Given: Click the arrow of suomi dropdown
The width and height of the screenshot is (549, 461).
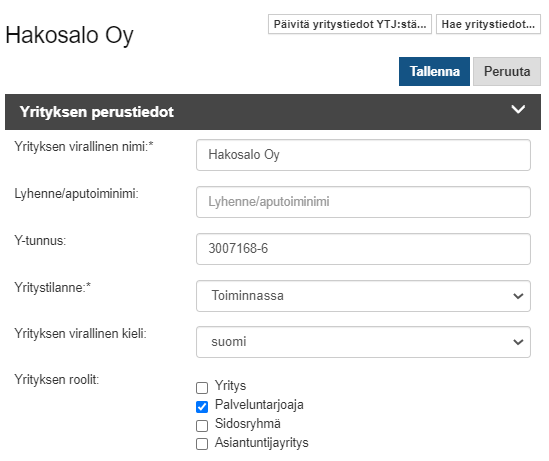Looking at the screenshot, I should tap(518, 342).
